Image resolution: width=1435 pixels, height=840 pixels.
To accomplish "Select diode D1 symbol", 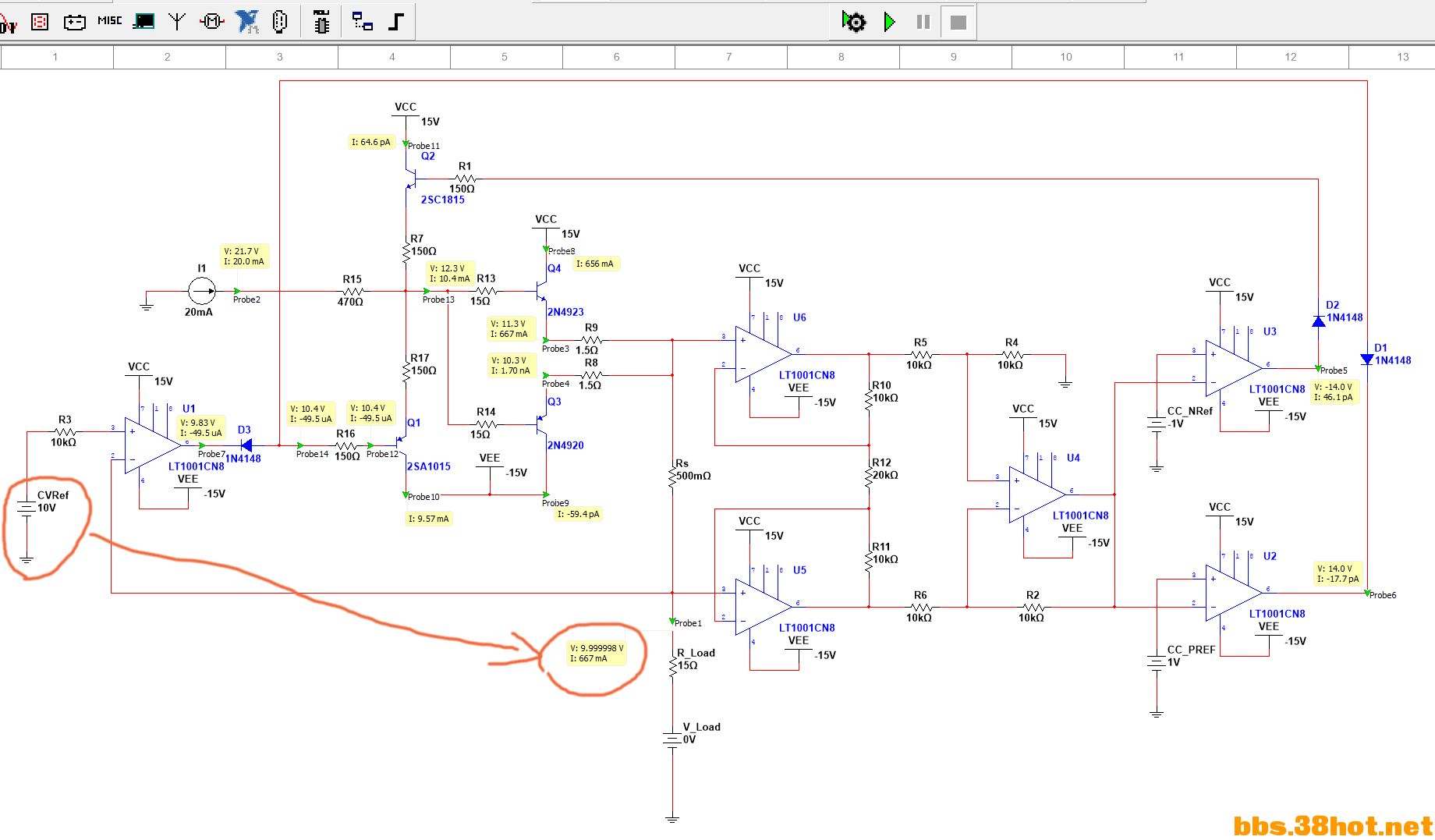I will coord(1367,359).
